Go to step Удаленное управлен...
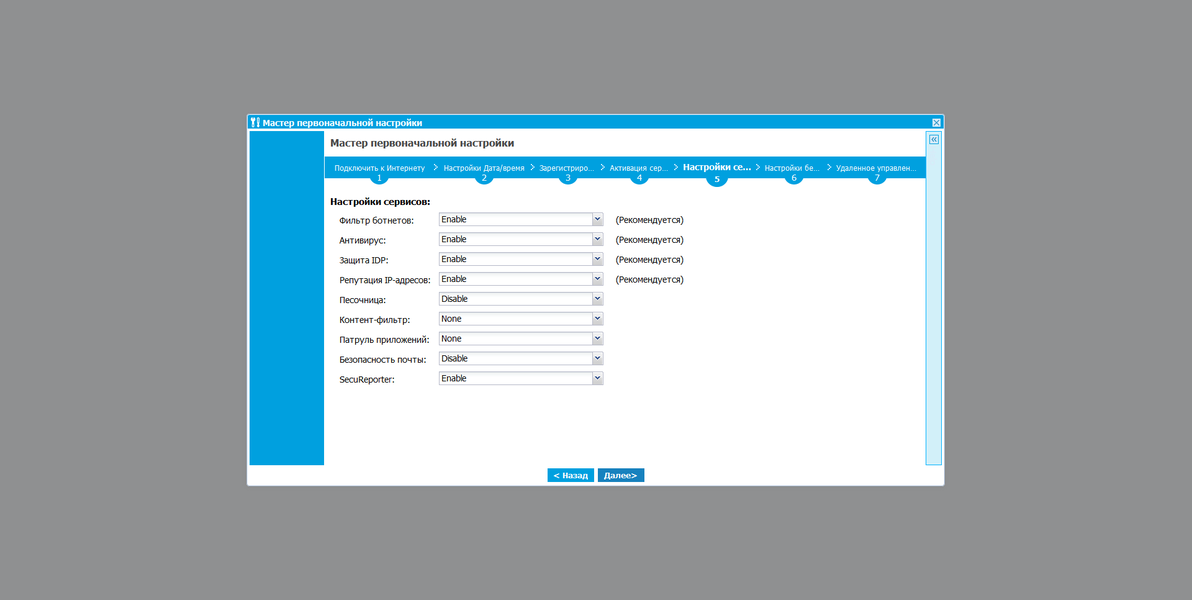The height and width of the screenshot is (600, 1192). (x=876, y=168)
